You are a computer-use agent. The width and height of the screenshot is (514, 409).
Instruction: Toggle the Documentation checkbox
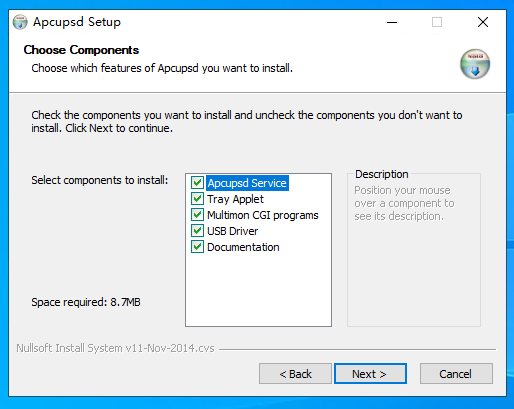click(x=197, y=247)
